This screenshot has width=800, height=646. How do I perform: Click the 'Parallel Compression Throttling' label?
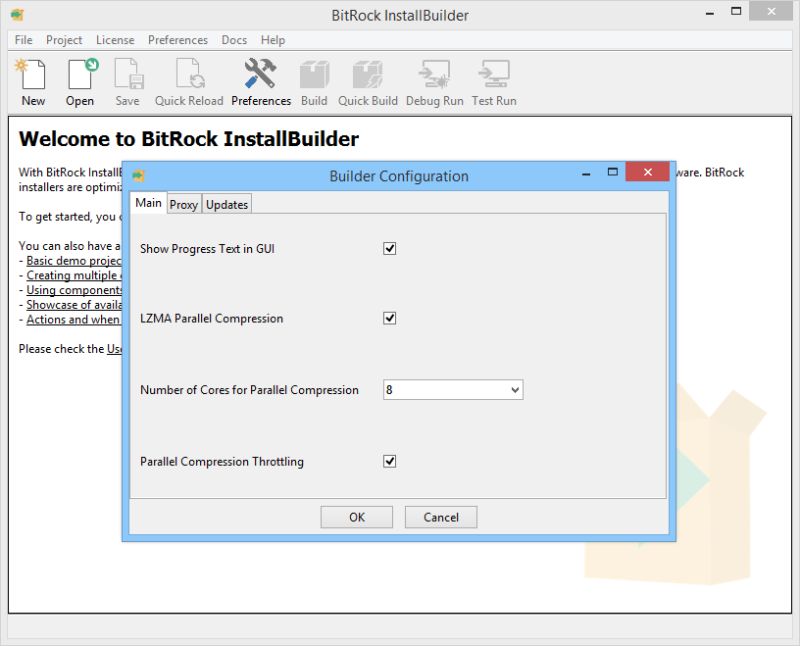[221, 461]
